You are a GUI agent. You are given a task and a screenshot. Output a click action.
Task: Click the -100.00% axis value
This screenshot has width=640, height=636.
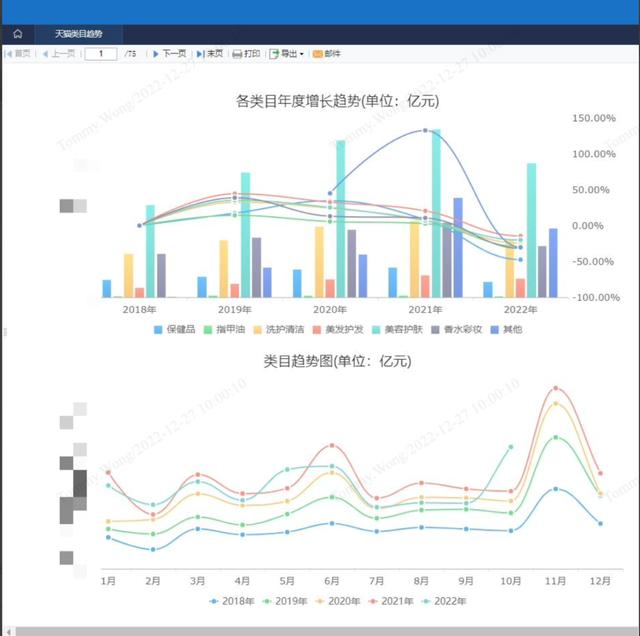point(596,297)
